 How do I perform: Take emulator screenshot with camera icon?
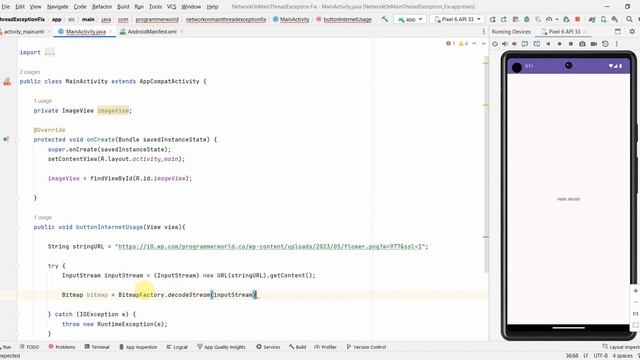coord(582,44)
